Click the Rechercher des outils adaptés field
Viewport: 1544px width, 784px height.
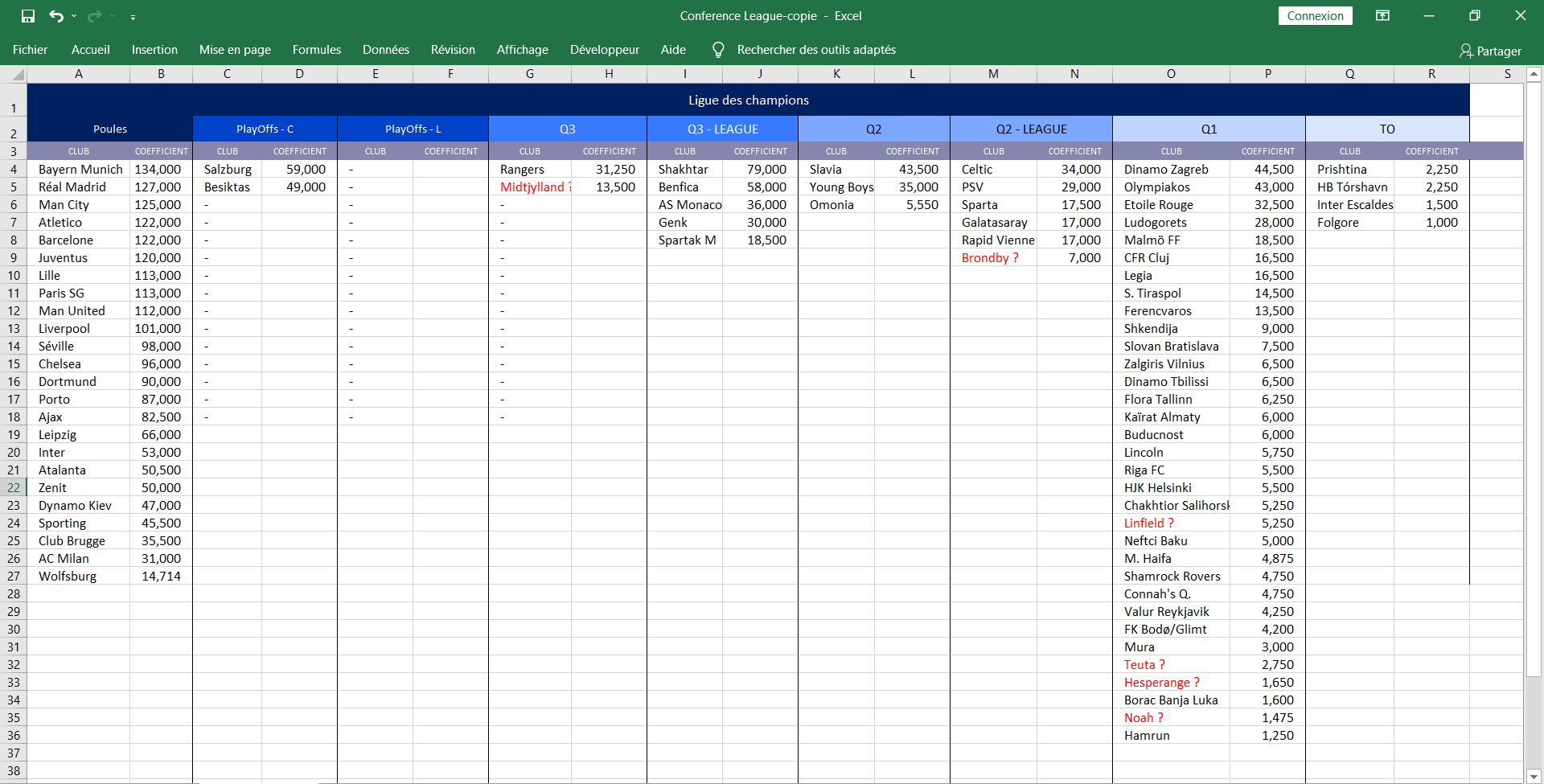pyautogui.click(x=816, y=50)
